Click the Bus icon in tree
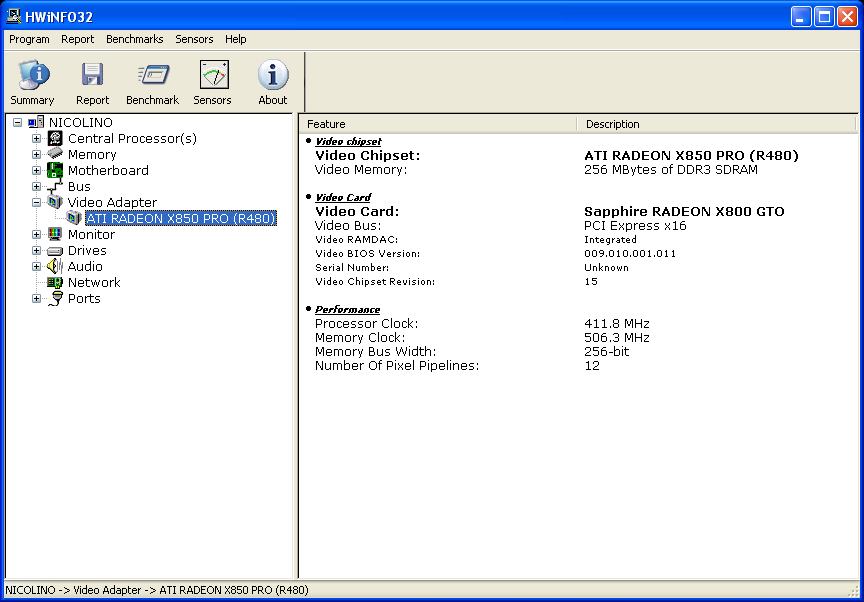864x602 pixels. pos(55,187)
